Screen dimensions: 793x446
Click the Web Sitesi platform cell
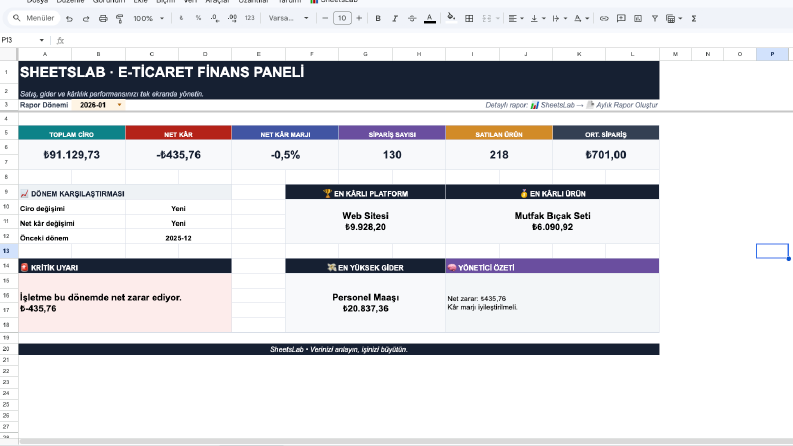[365, 221]
